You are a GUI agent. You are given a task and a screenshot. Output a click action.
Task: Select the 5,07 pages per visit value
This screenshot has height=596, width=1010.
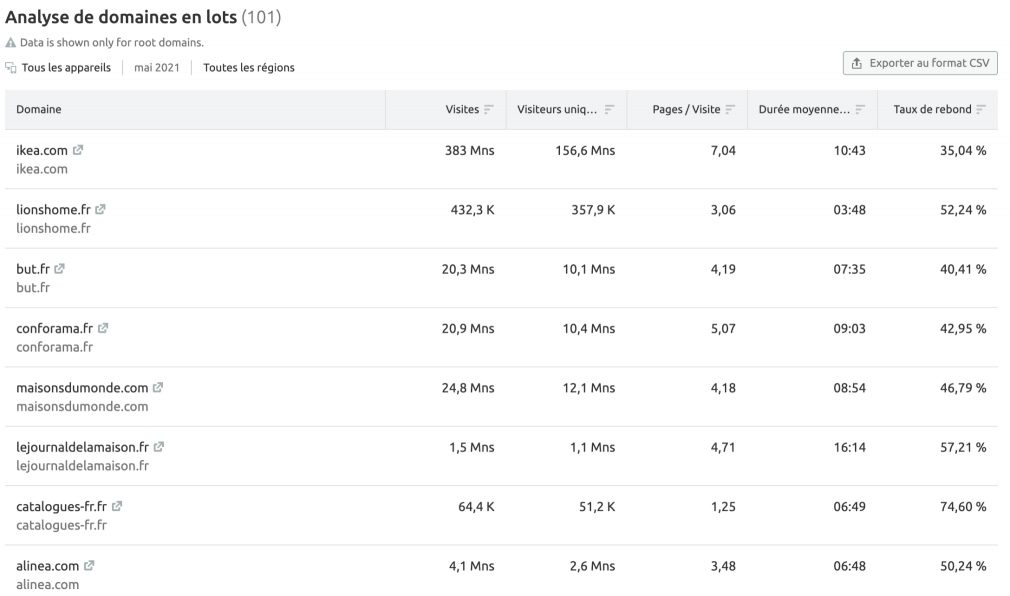click(x=723, y=328)
